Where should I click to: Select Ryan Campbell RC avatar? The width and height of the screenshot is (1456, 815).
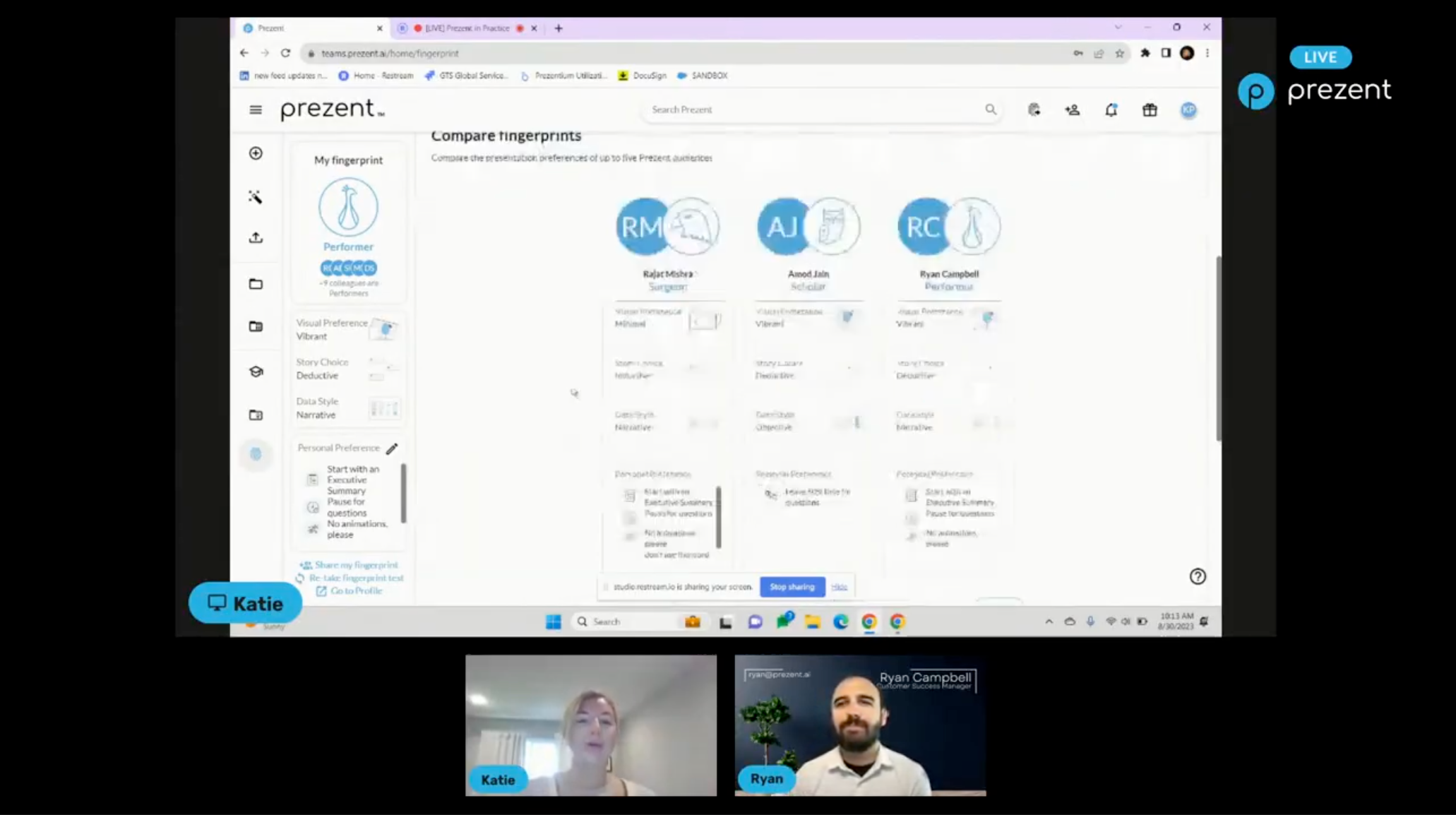(x=923, y=227)
